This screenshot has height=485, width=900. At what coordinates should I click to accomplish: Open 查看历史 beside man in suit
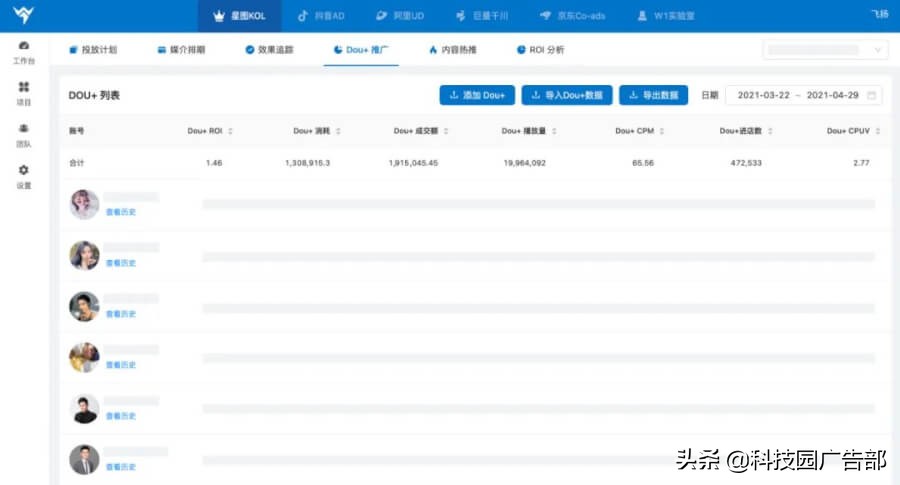tap(121, 467)
